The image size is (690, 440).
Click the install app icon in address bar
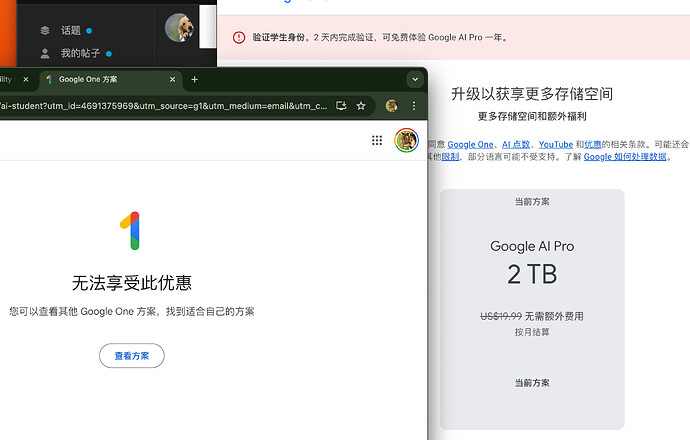341,106
